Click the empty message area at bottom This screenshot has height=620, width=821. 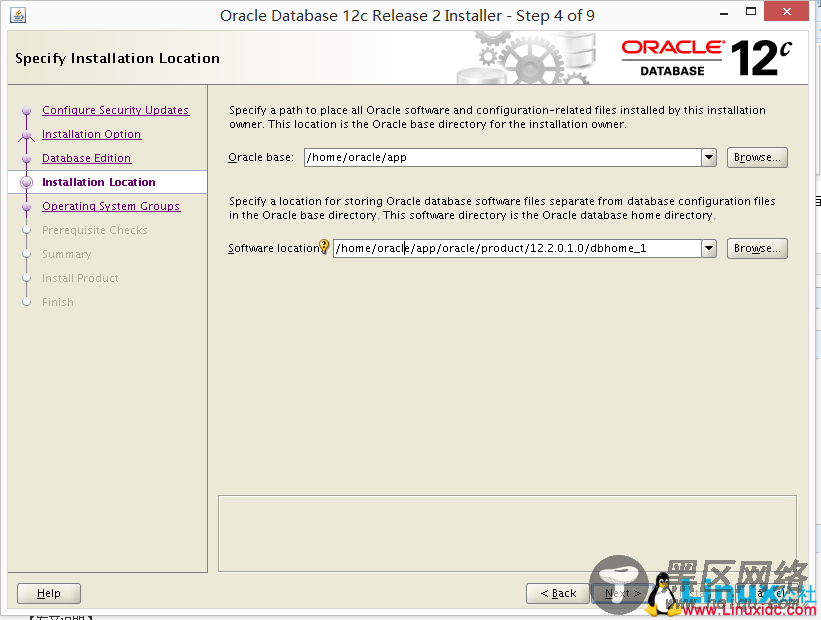507,533
